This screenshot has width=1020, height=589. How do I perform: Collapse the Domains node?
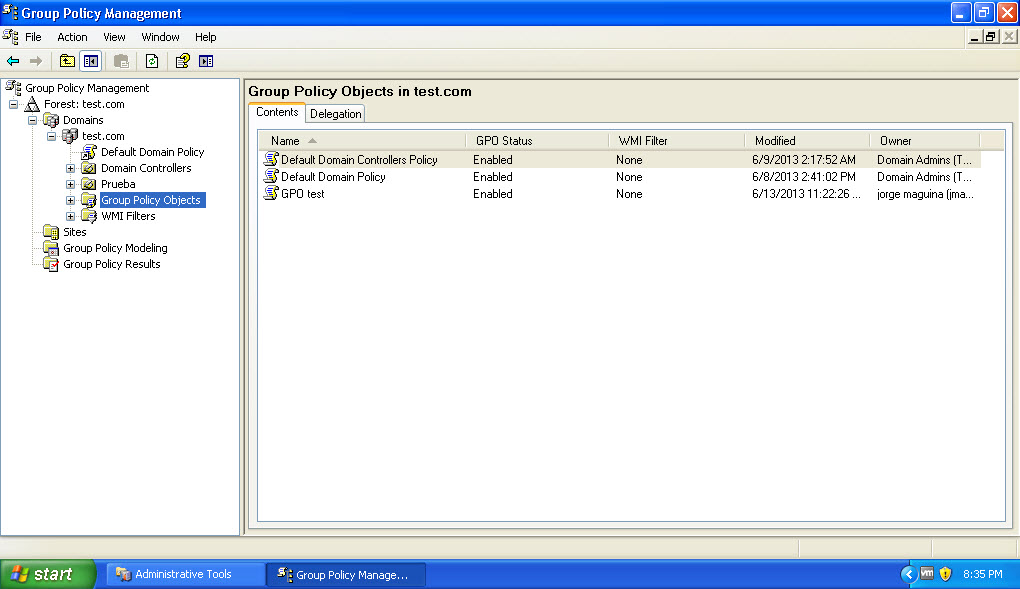pos(32,120)
